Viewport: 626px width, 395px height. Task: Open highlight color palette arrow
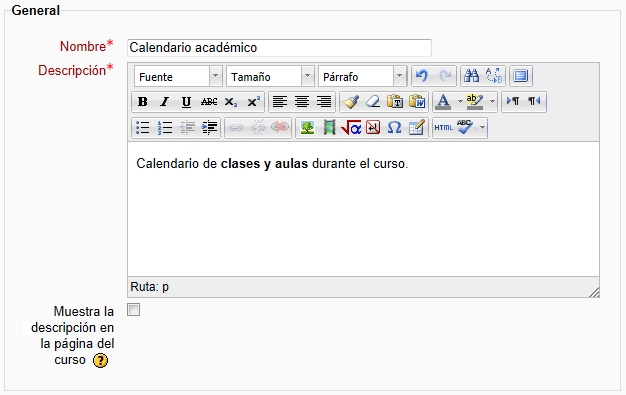click(492, 102)
